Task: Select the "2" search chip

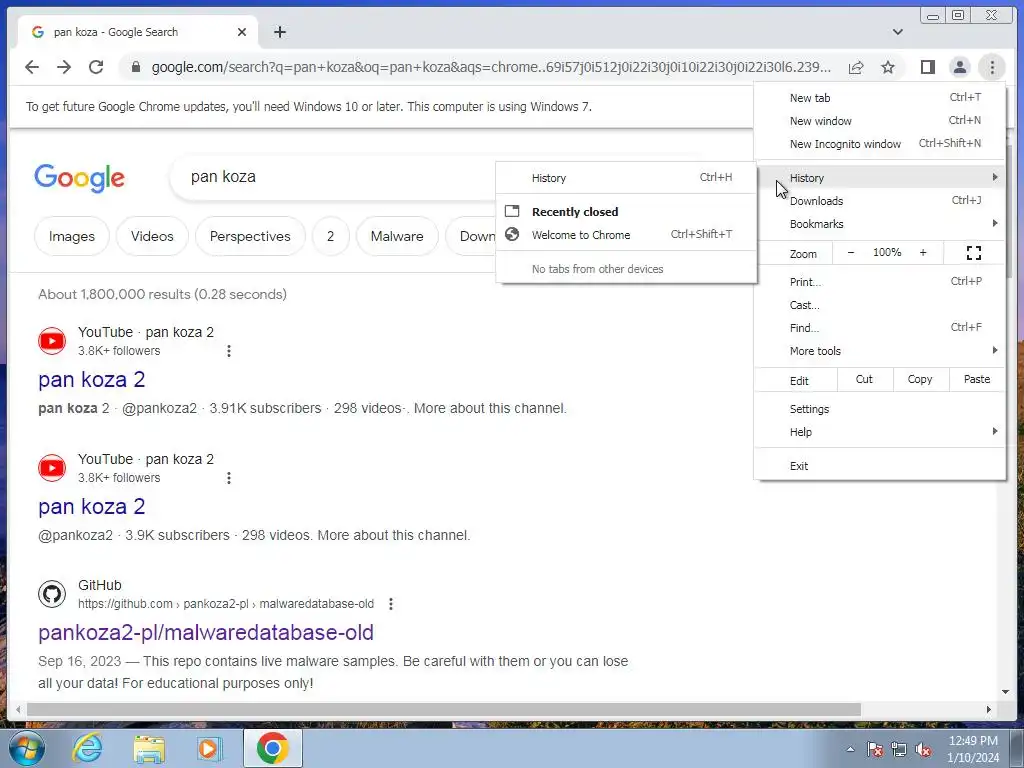Action: click(x=330, y=236)
